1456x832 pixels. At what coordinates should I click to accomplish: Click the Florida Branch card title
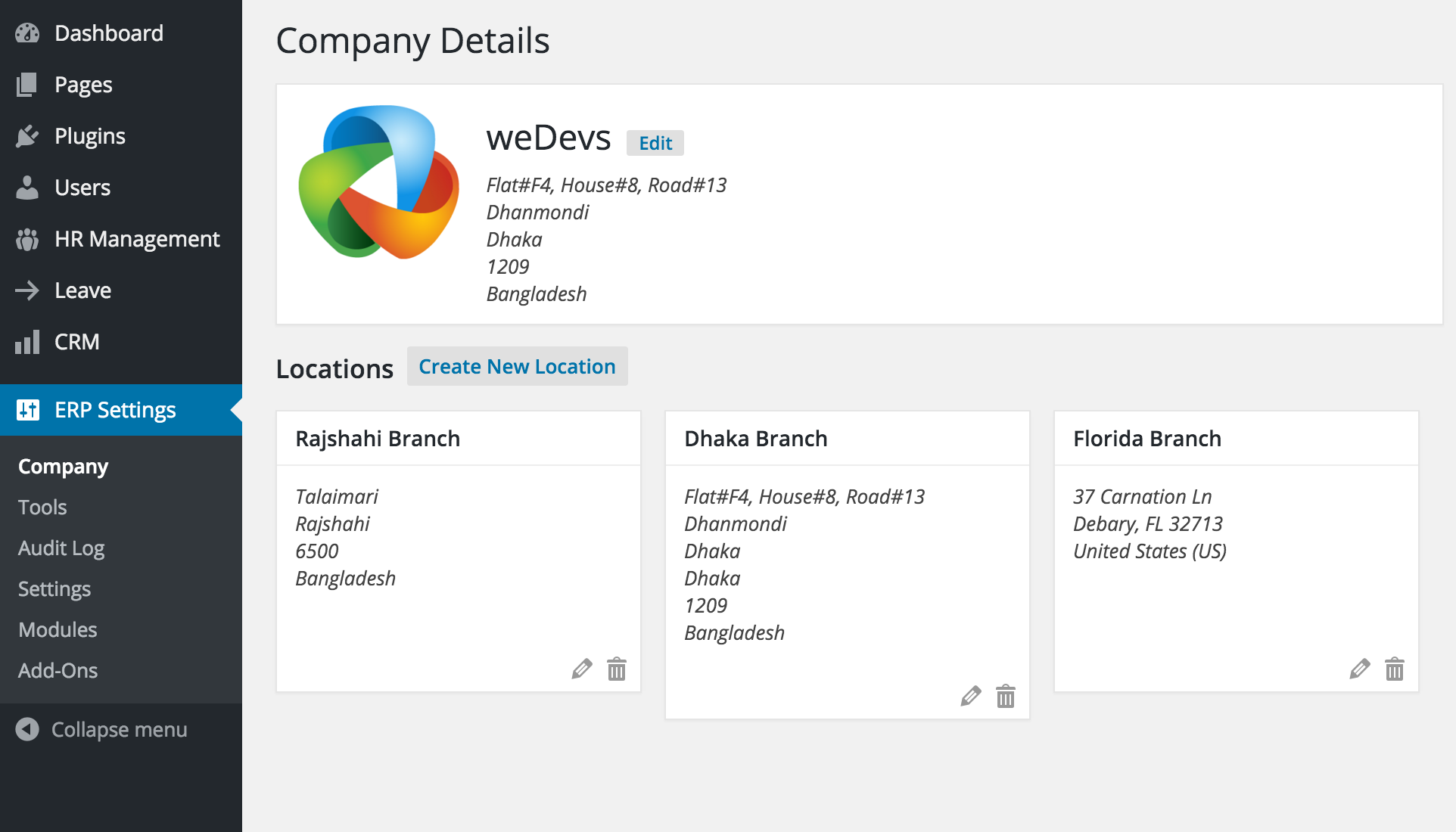[1147, 439]
